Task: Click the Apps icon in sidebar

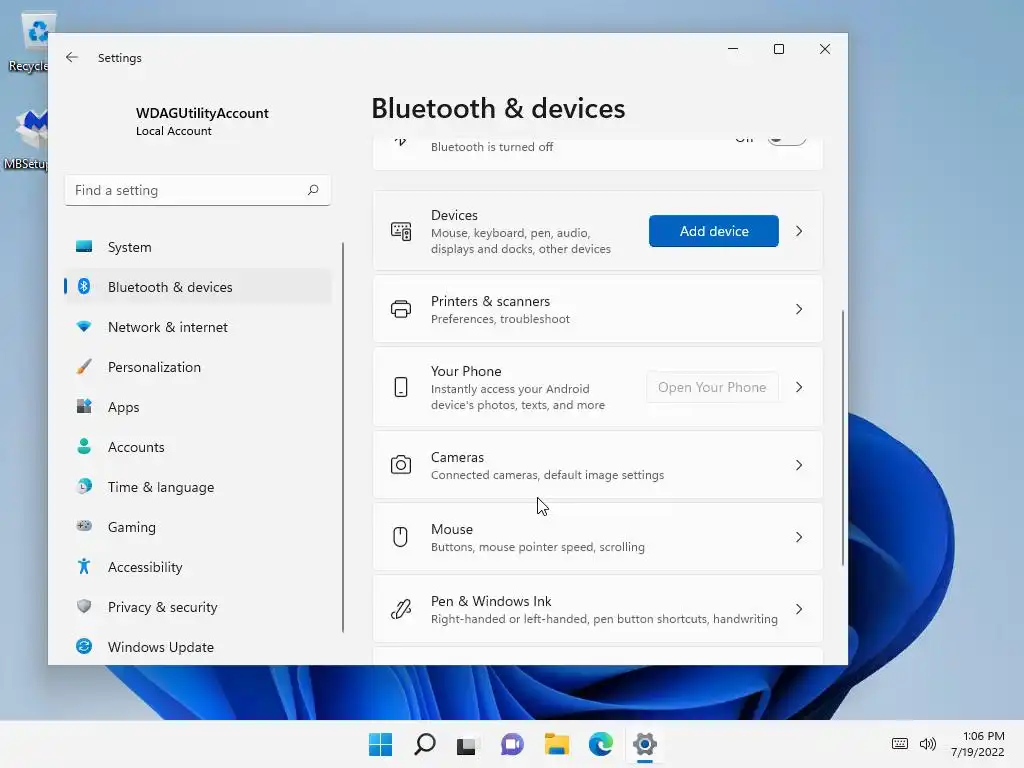Action: tap(84, 406)
